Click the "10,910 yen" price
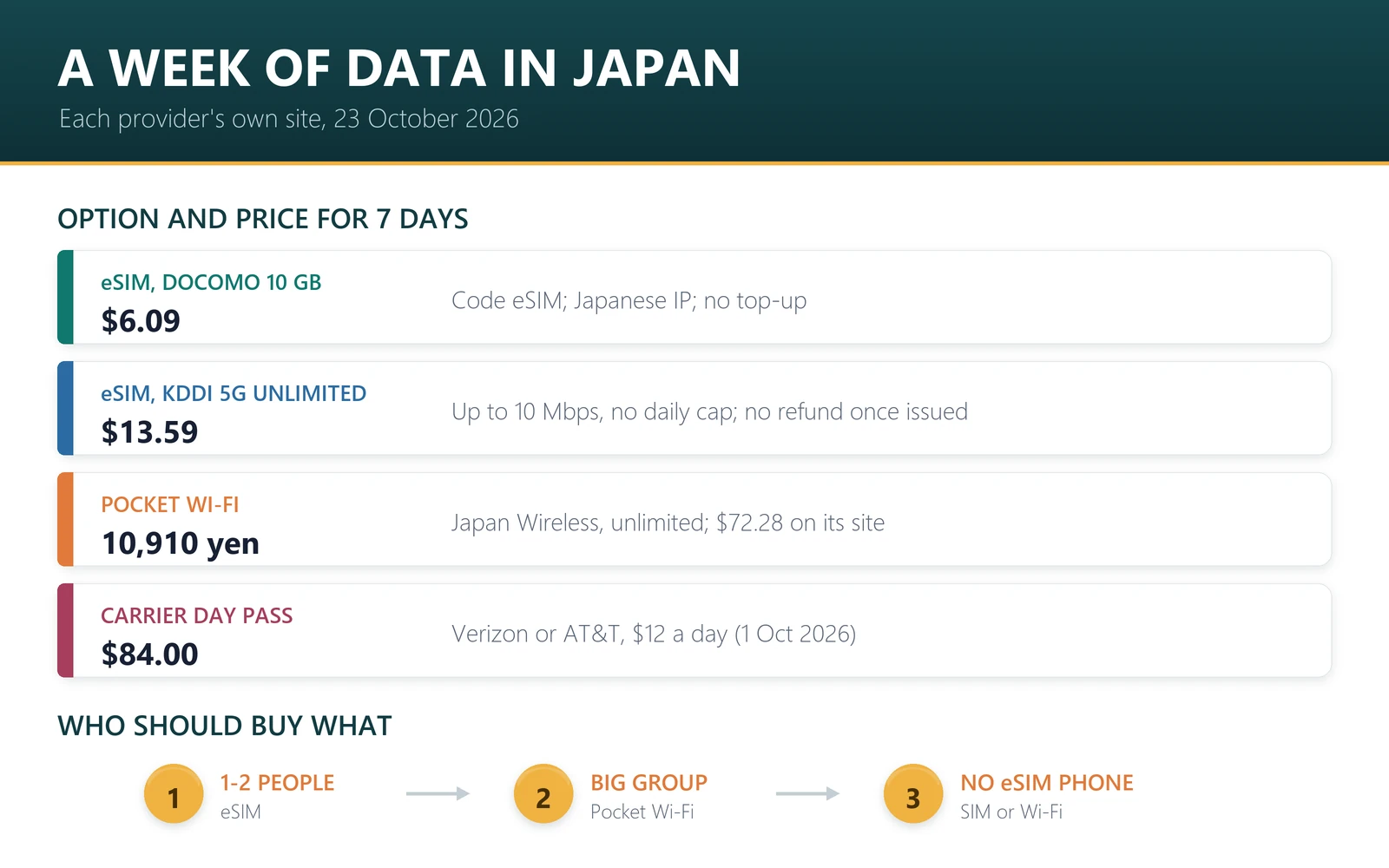Image resolution: width=1389 pixels, height=868 pixels. point(181,543)
